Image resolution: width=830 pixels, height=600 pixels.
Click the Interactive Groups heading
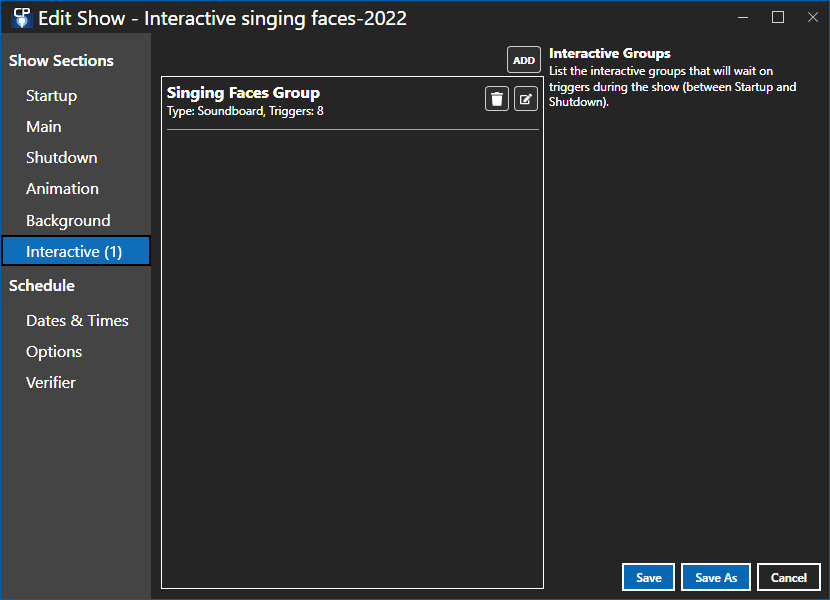(x=609, y=53)
